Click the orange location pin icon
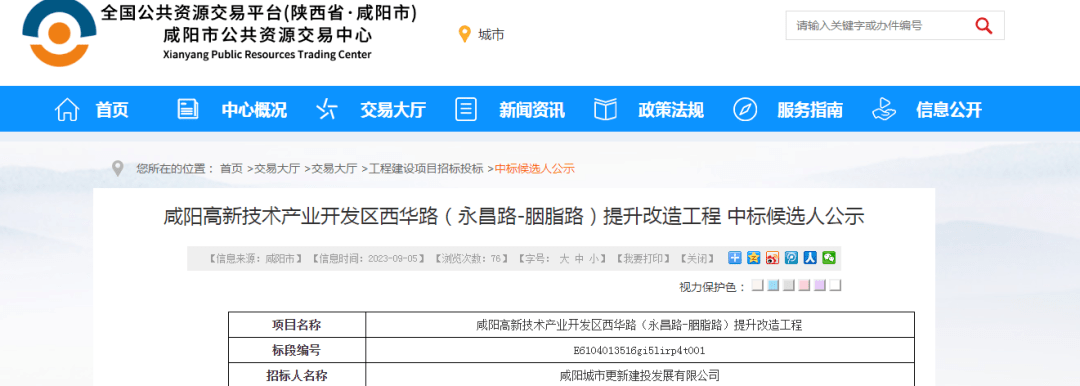The image size is (1080, 386). pos(465,34)
